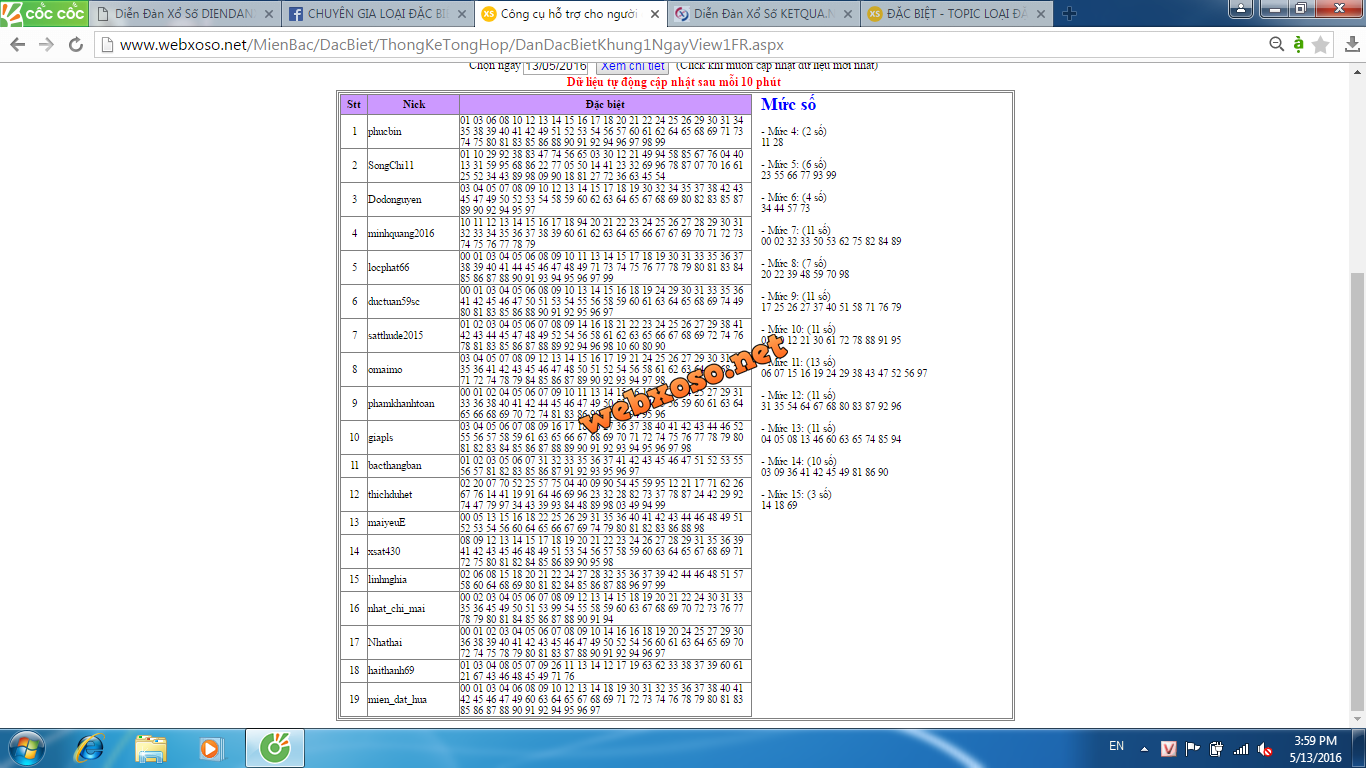Click the '- Mức 14: (10 số)' line
Viewport: 1366px width, 768px height.
[x=798, y=461]
